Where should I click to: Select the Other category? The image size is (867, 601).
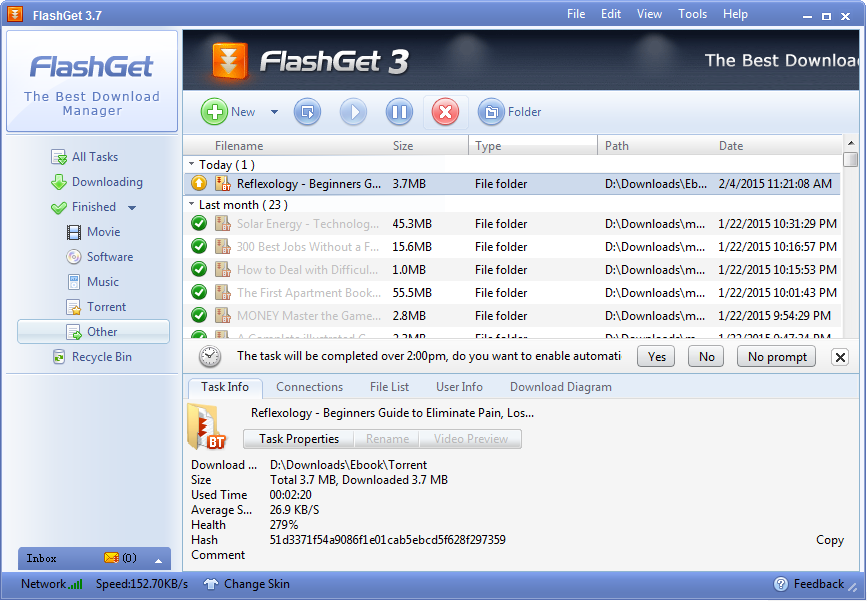(93, 332)
